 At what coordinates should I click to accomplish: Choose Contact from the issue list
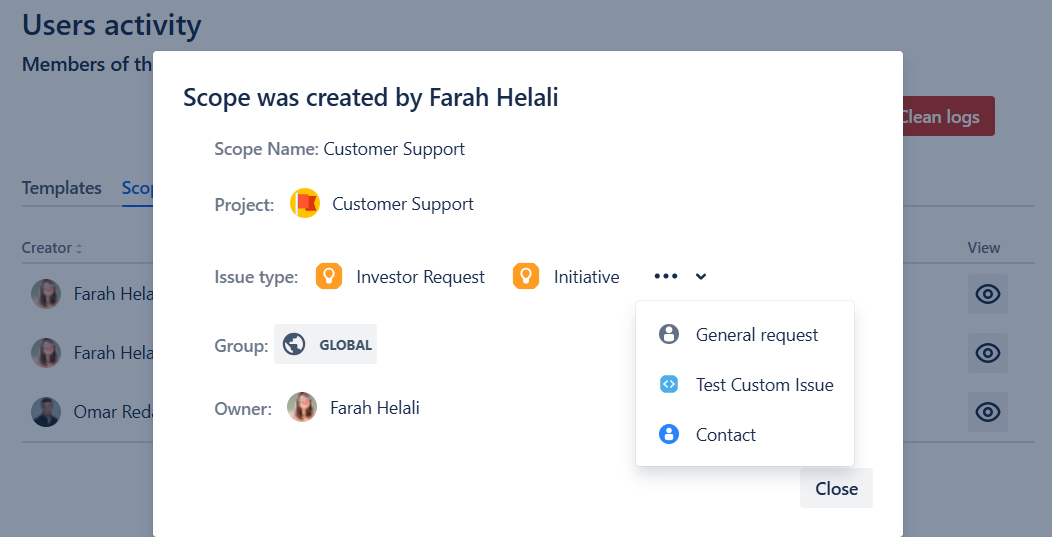[x=726, y=435]
